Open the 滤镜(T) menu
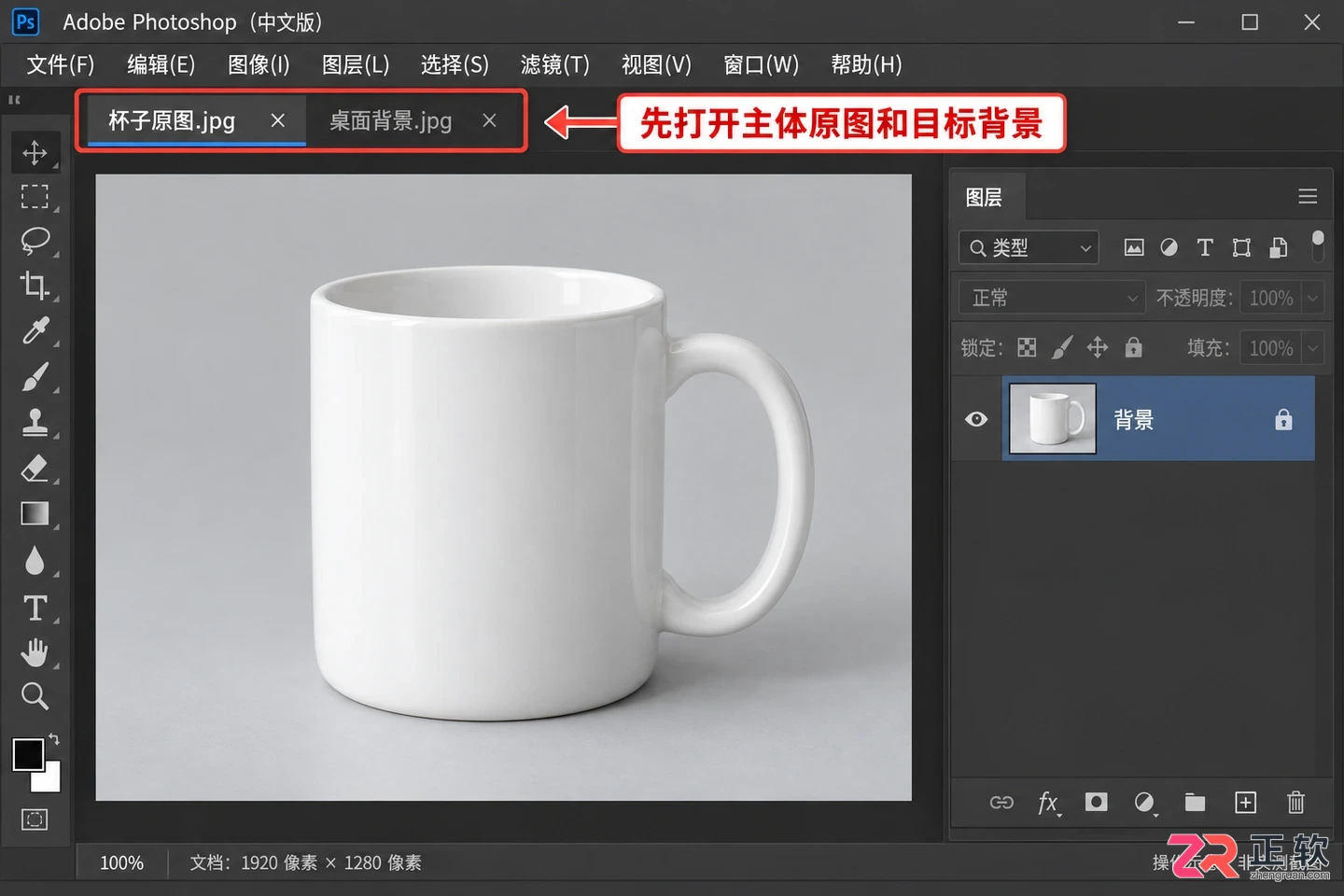Viewport: 1344px width, 896px height. click(x=555, y=64)
